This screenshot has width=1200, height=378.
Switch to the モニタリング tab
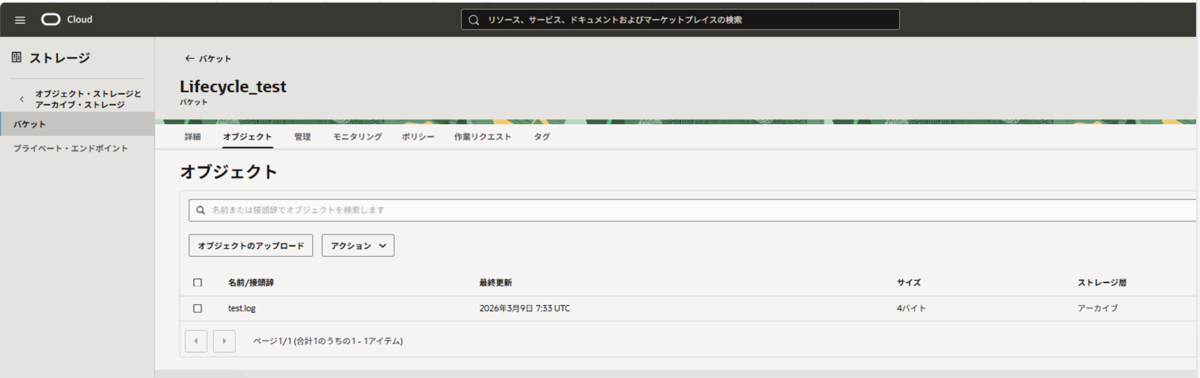point(357,136)
